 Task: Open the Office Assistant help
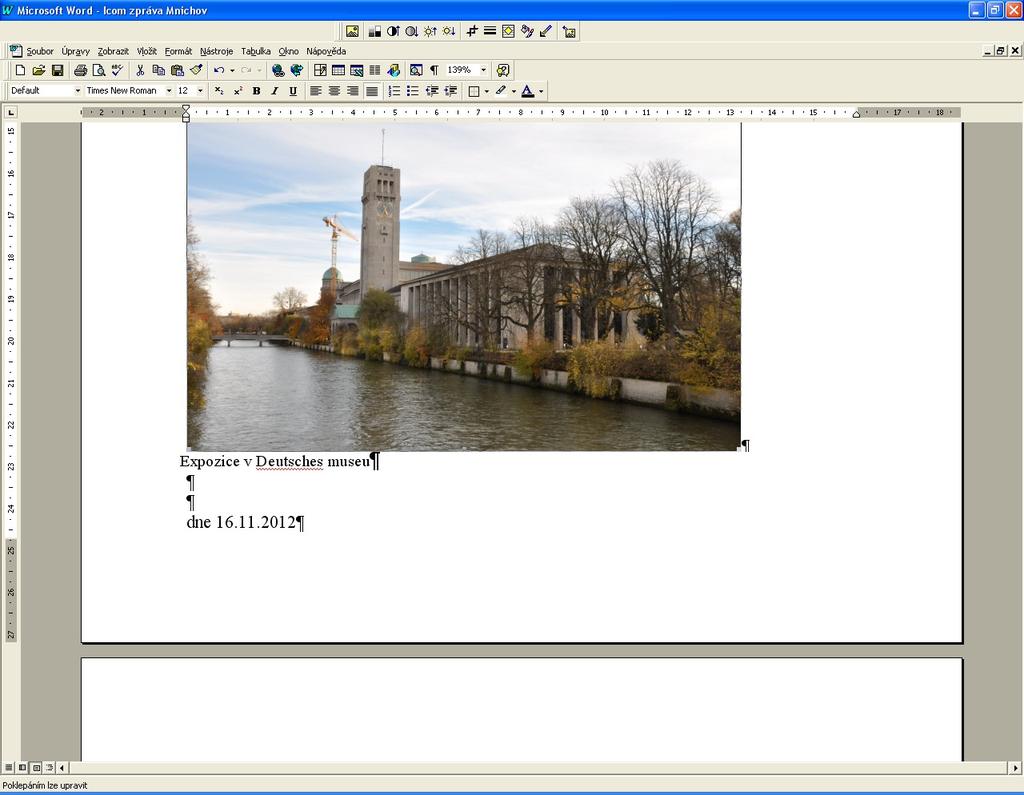503,70
